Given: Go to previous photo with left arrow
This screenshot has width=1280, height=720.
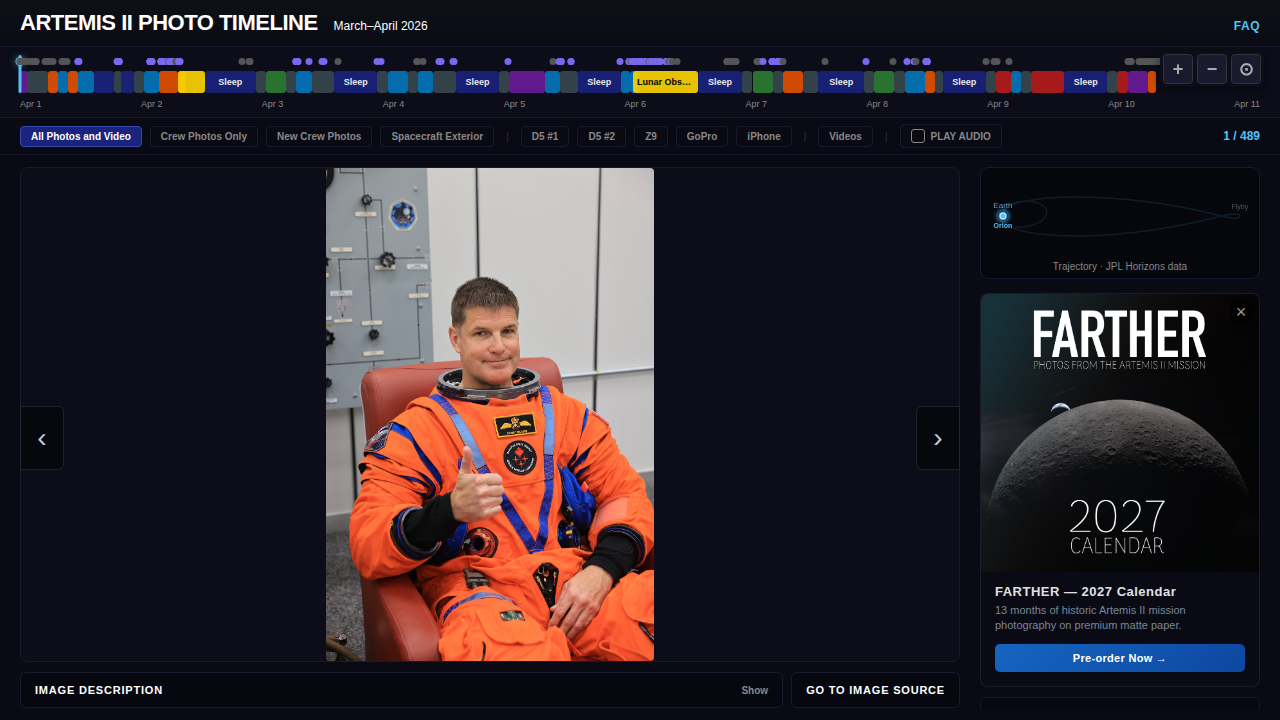Looking at the screenshot, I should [42, 438].
